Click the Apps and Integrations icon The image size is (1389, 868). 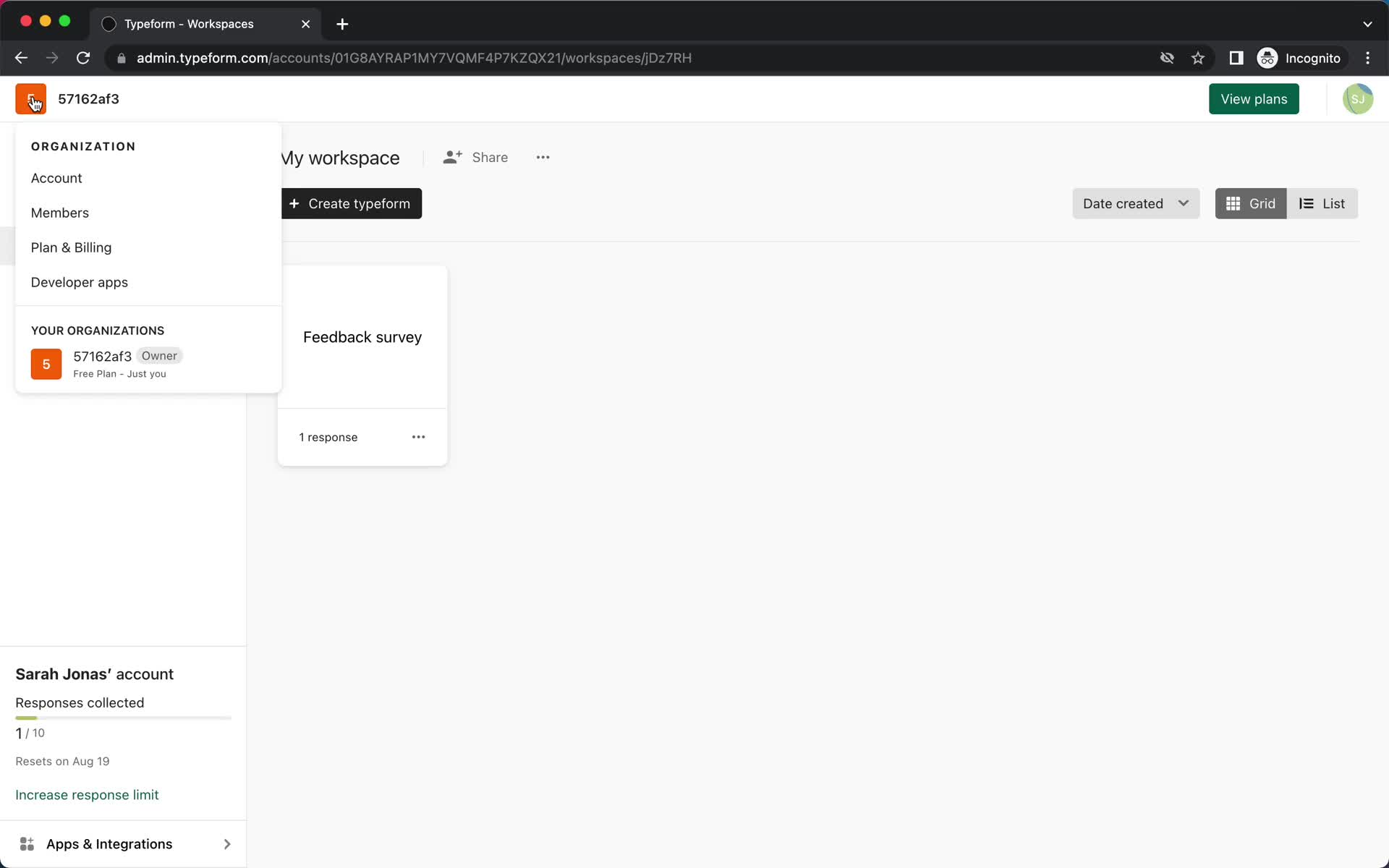click(27, 843)
